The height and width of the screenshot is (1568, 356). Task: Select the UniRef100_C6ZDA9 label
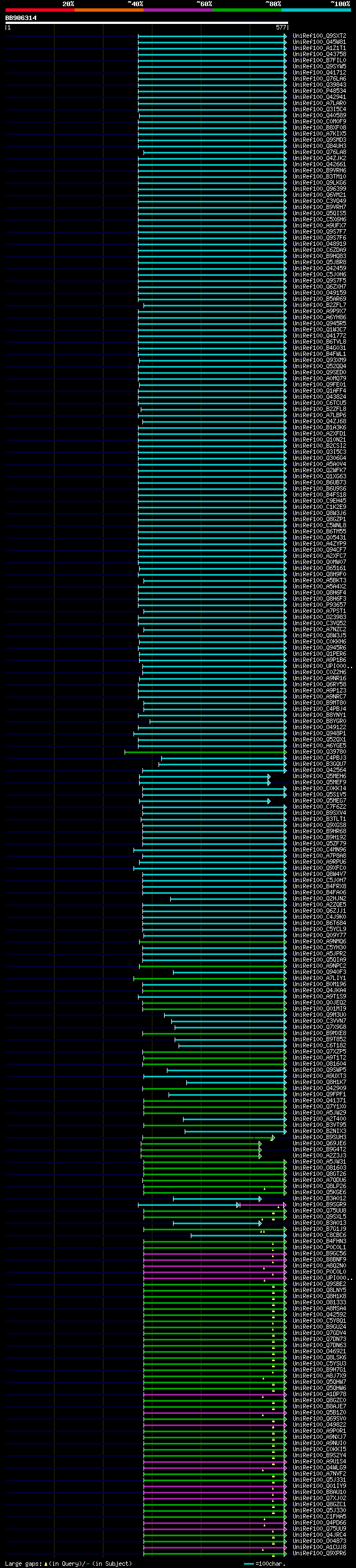(x=319, y=250)
